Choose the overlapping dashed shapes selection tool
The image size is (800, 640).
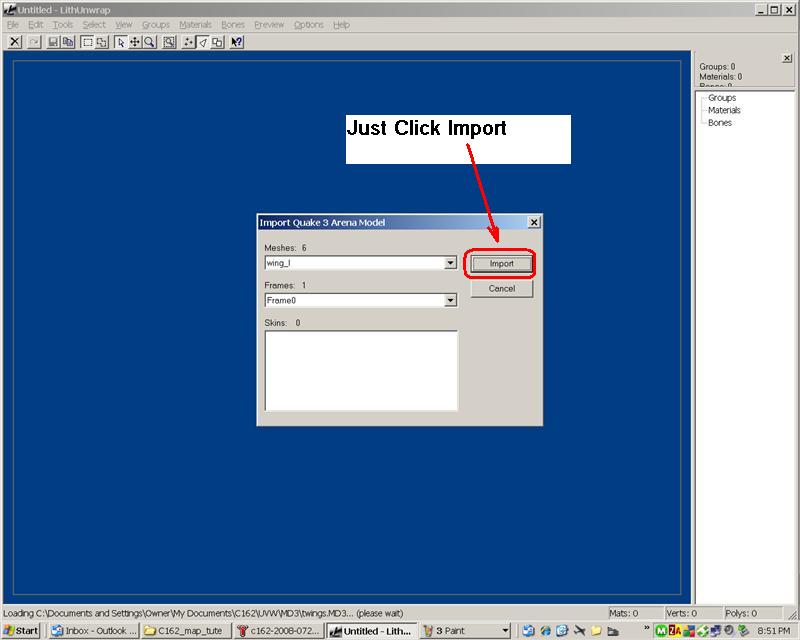click(x=102, y=42)
